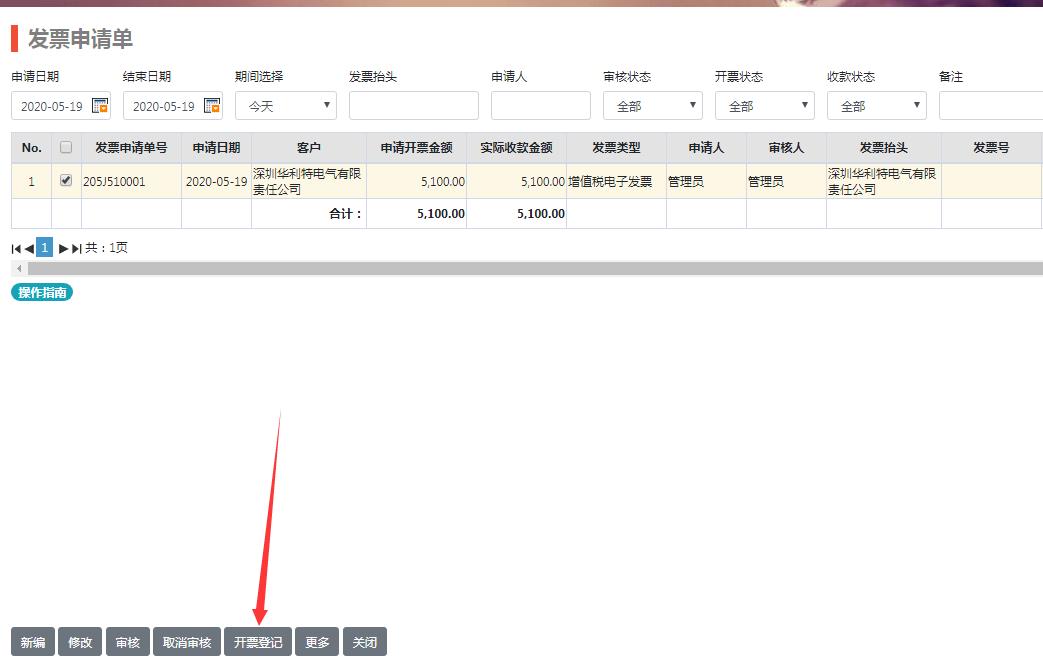Open the 结束日期 calendar picker icon

click(212, 106)
